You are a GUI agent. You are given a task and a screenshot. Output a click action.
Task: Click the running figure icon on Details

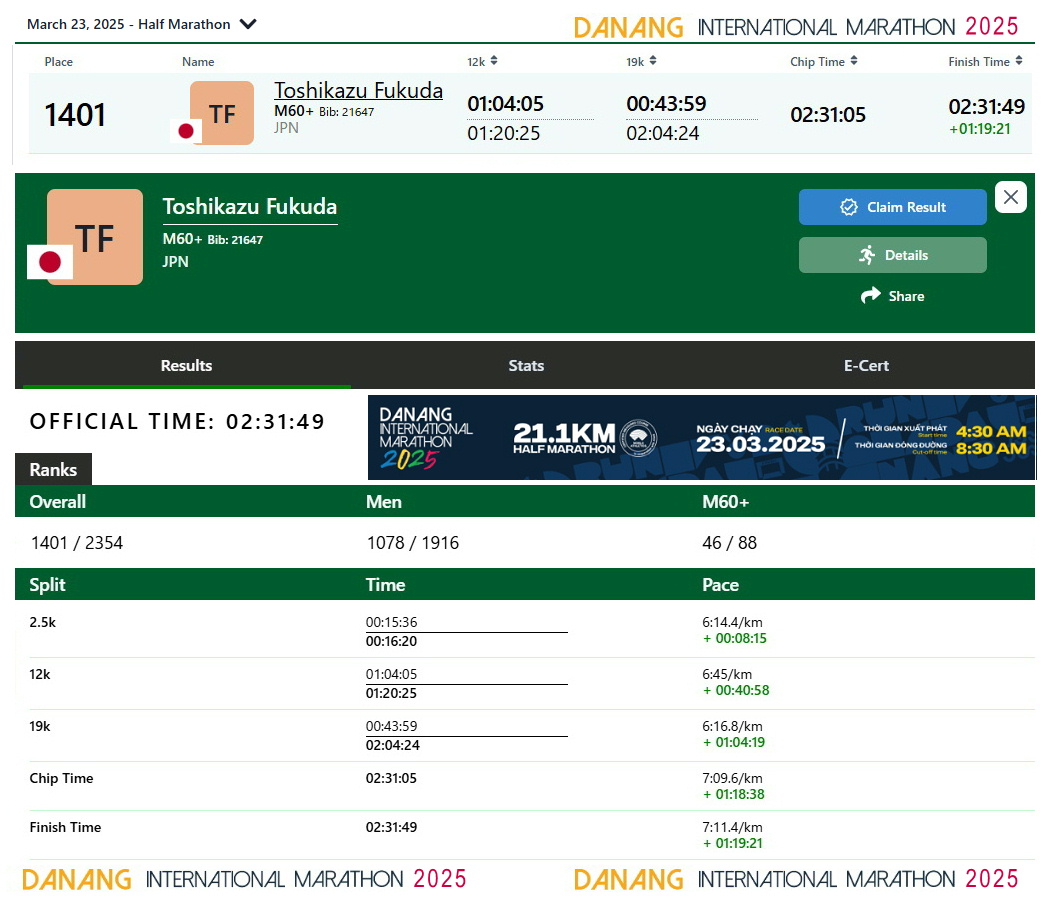pos(867,255)
